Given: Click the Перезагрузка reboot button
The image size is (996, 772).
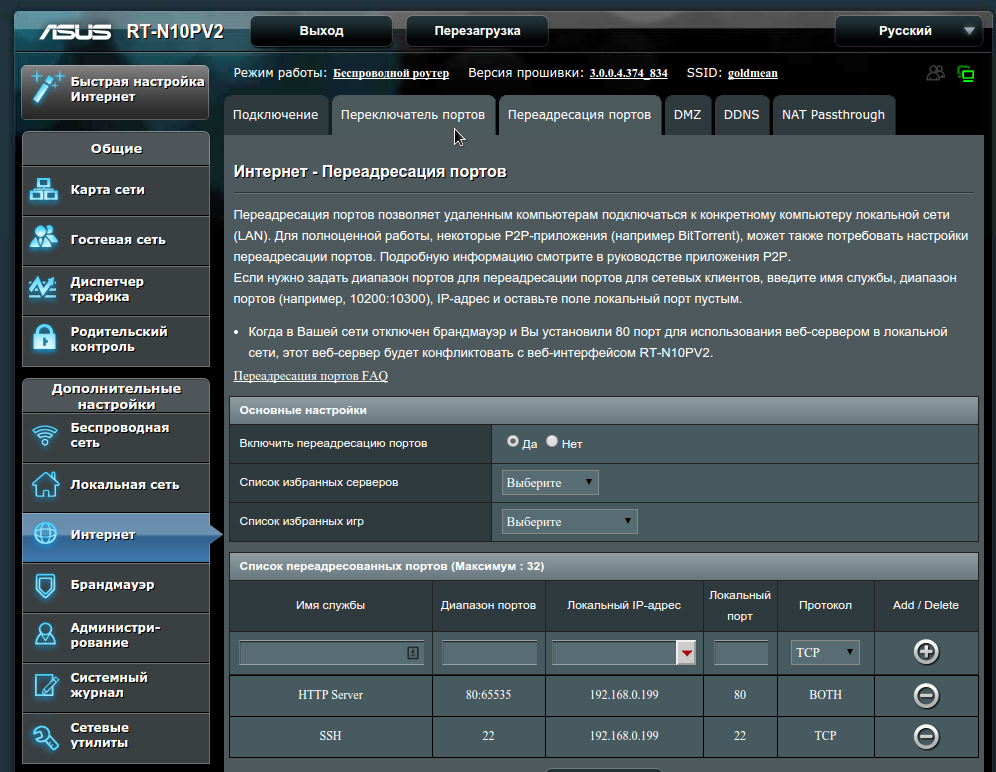Looking at the screenshot, I should tap(477, 31).
